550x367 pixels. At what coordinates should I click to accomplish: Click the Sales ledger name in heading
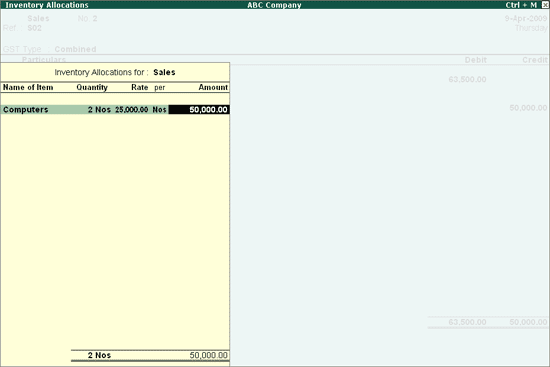[x=164, y=72]
